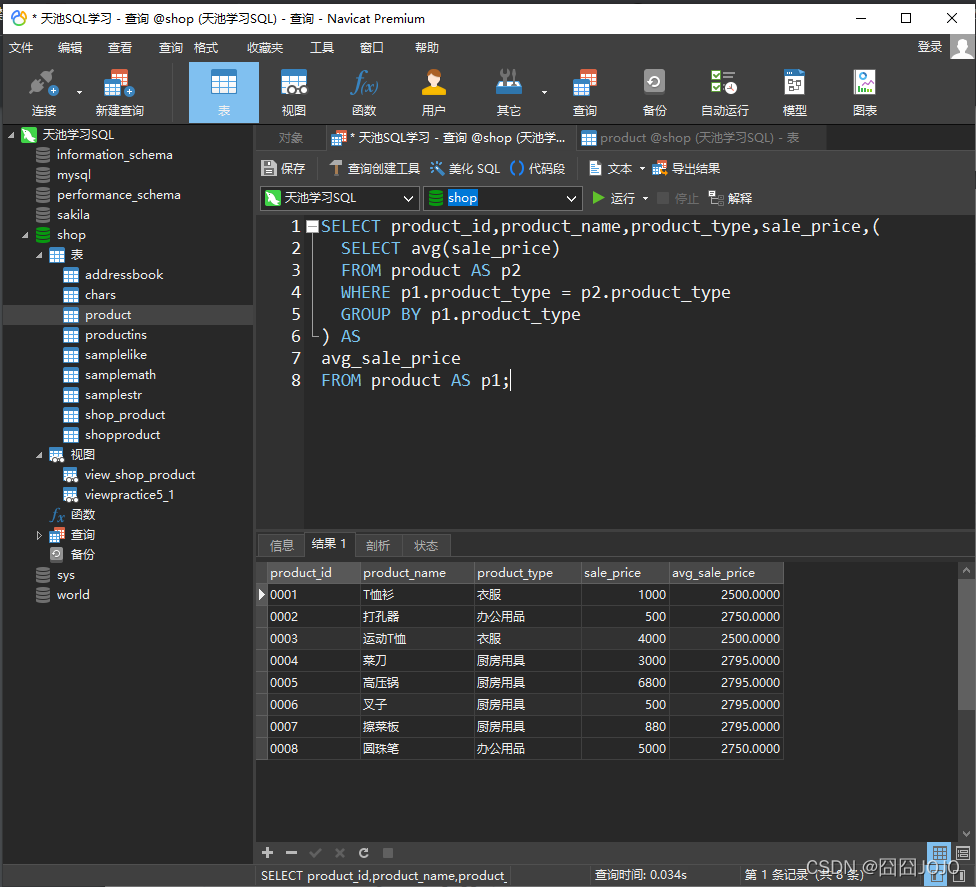Viewport: 976px width, 887px height.
Task: Click the 保存 Save button
Action: click(x=284, y=169)
